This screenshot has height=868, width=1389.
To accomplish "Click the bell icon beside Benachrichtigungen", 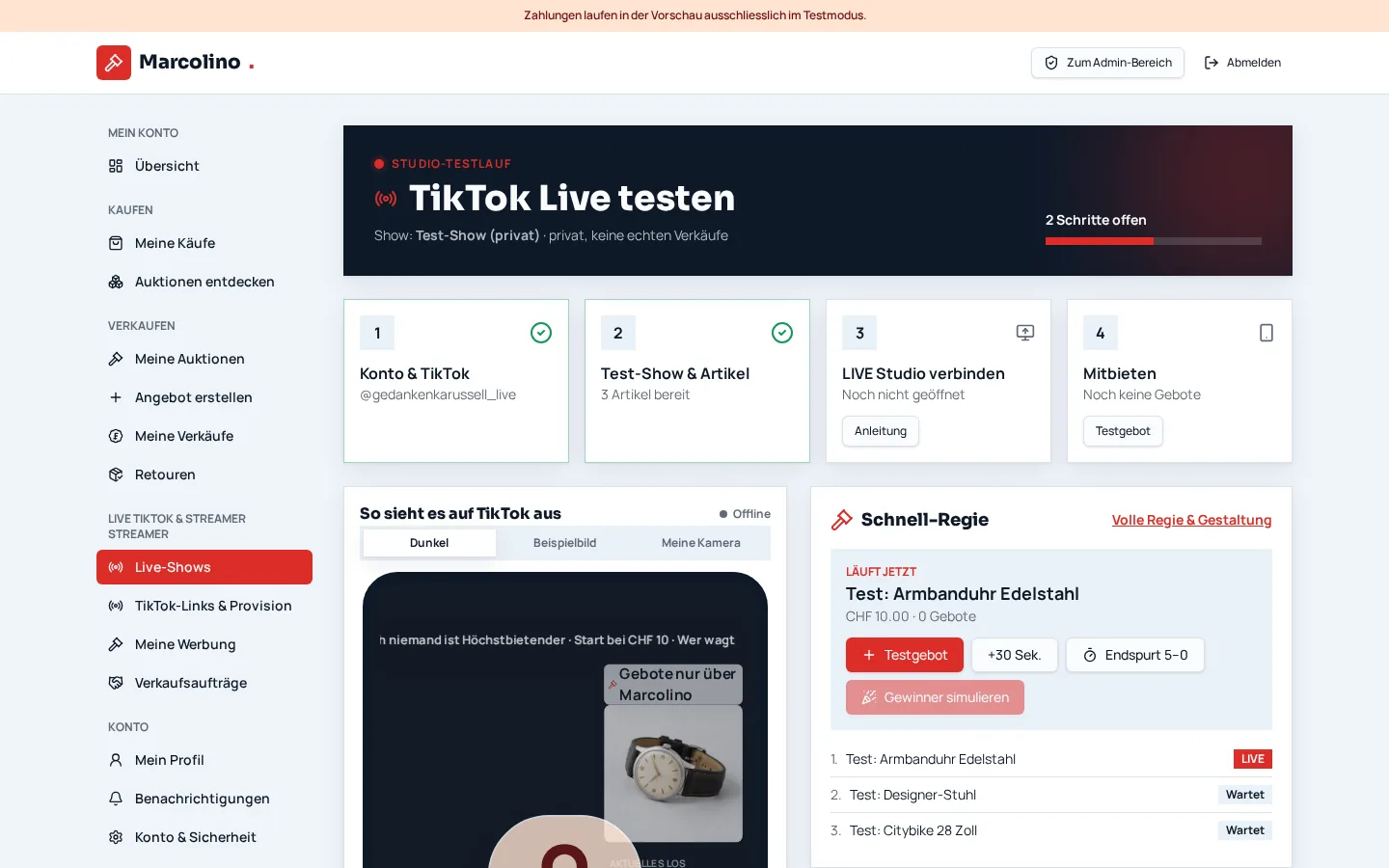I will [116, 799].
